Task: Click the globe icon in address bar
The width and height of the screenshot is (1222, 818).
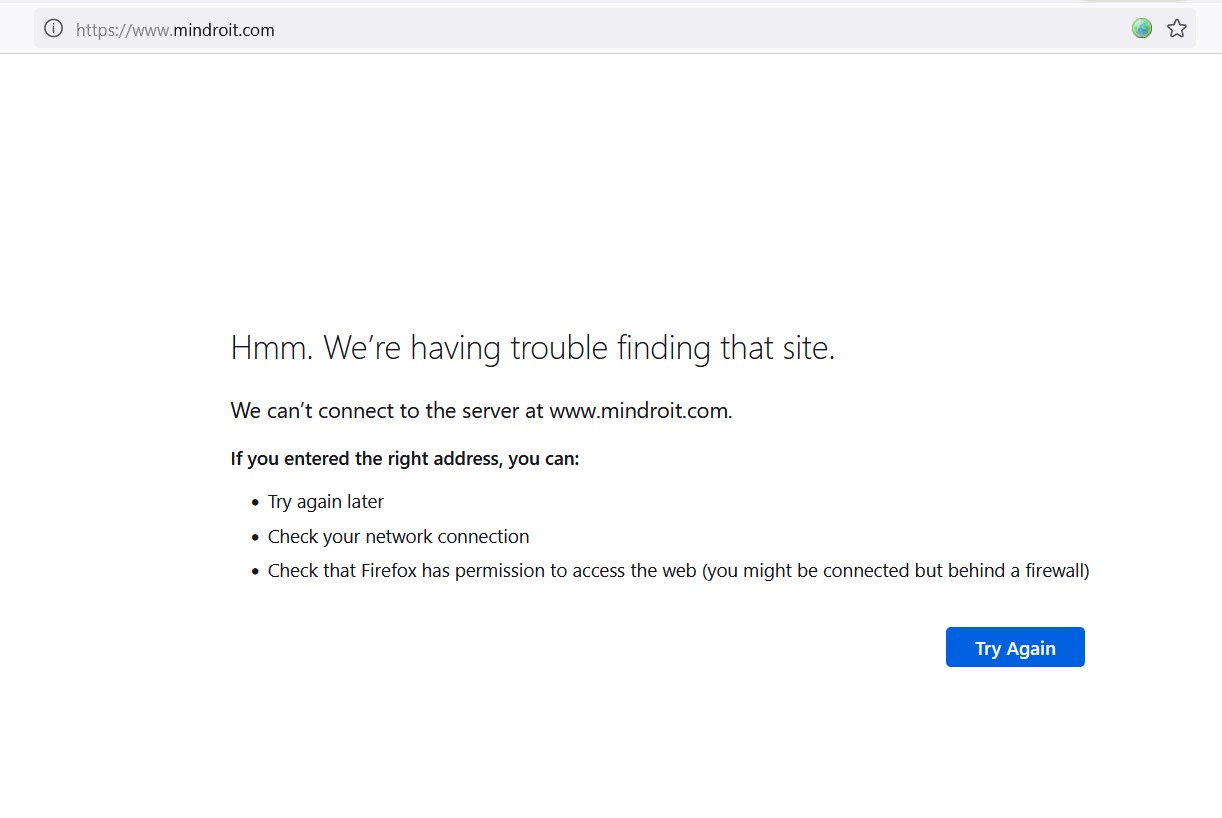Action: [1142, 29]
